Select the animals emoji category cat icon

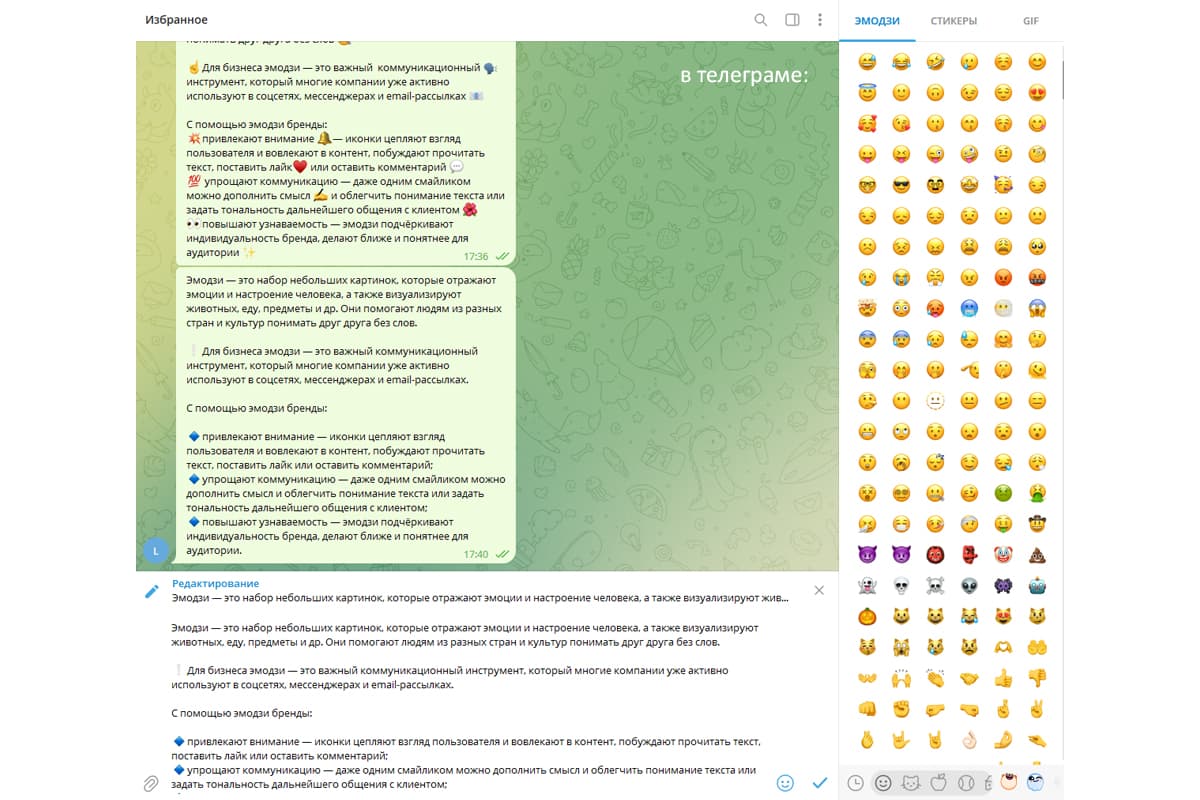click(909, 785)
